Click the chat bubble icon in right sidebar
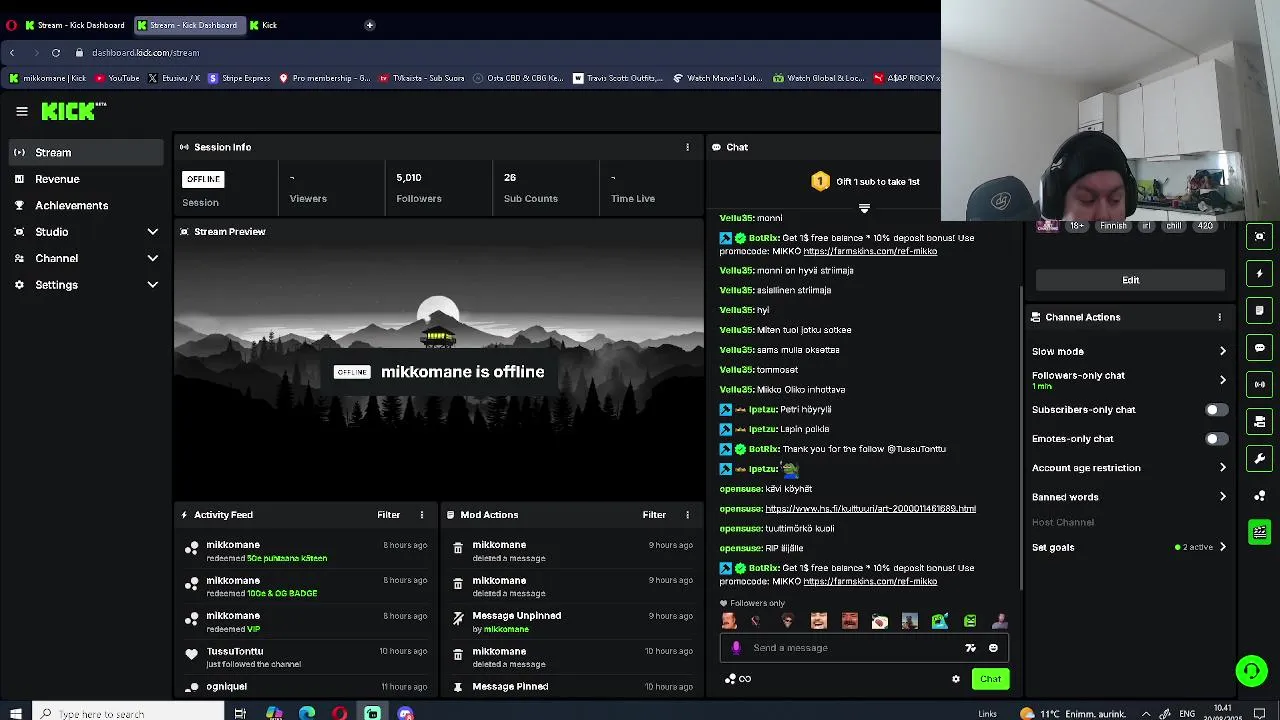 [x=1260, y=347]
